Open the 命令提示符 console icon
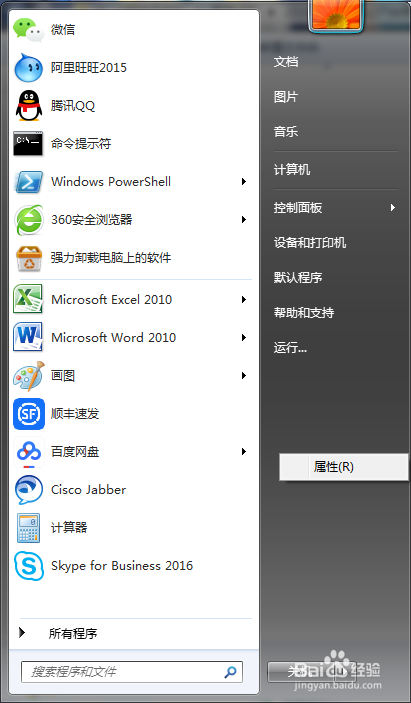 click(x=28, y=143)
